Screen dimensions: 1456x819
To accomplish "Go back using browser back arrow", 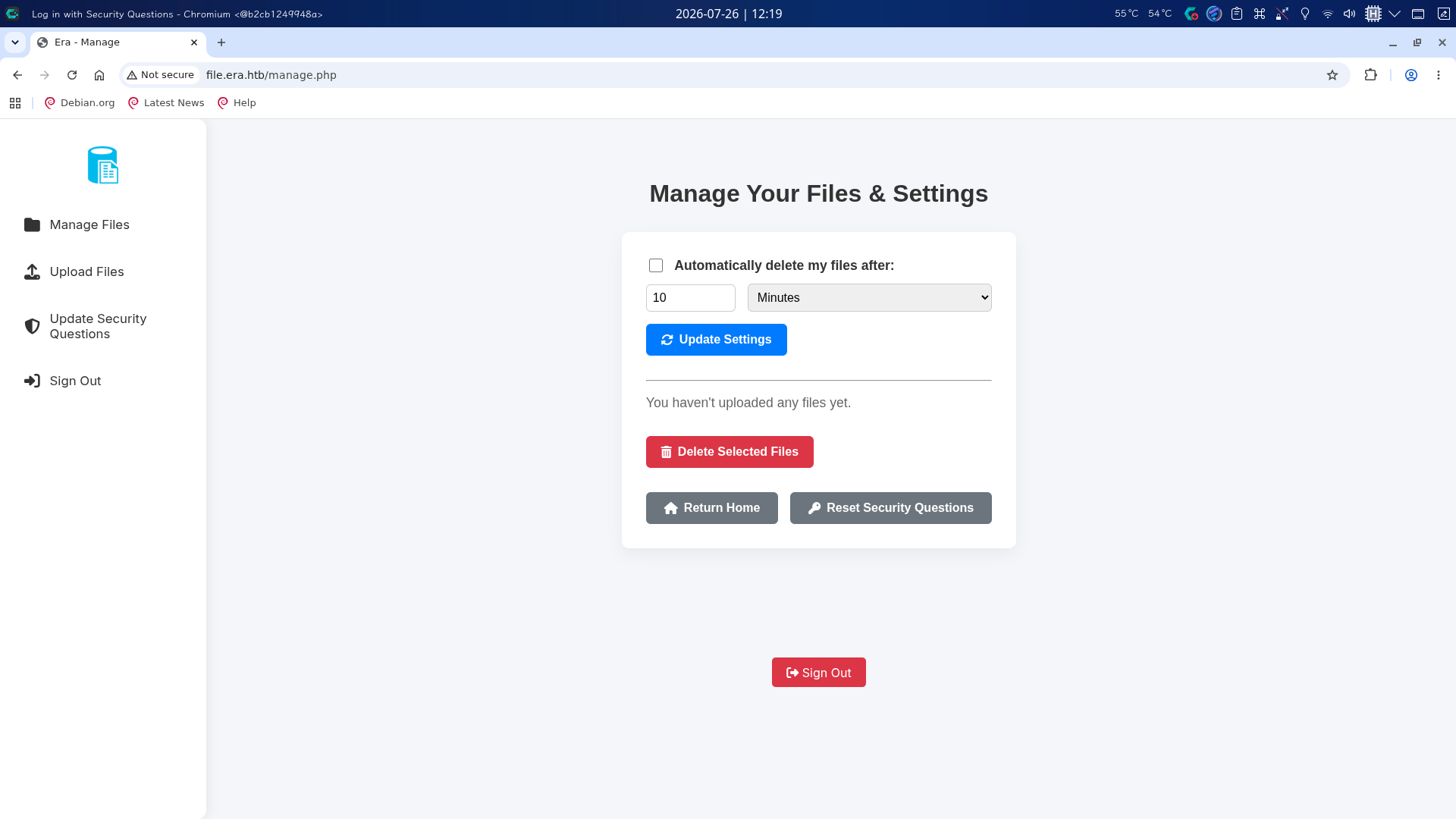I will (17, 75).
